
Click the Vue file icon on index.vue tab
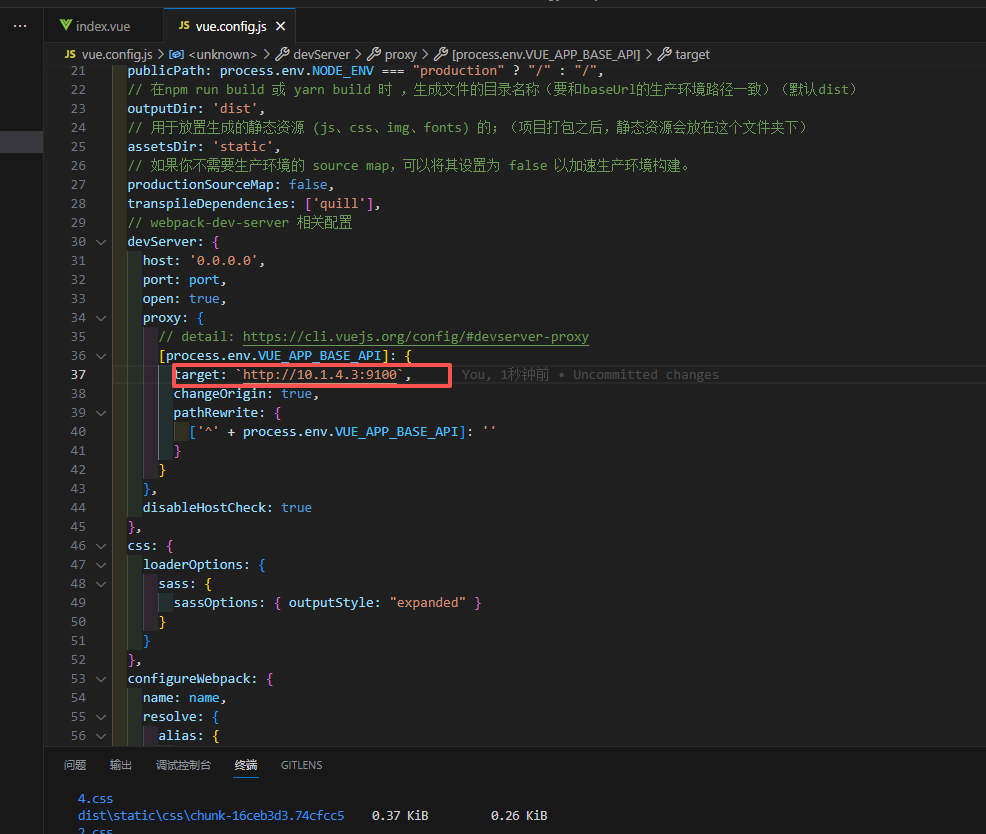pyautogui.click(x=65, y=25)
